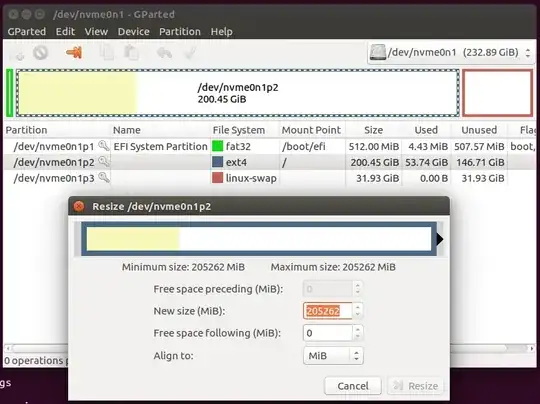Click the Resize/Move arrow toolbar icon
The image size is (540, 404).
point(74,53)
